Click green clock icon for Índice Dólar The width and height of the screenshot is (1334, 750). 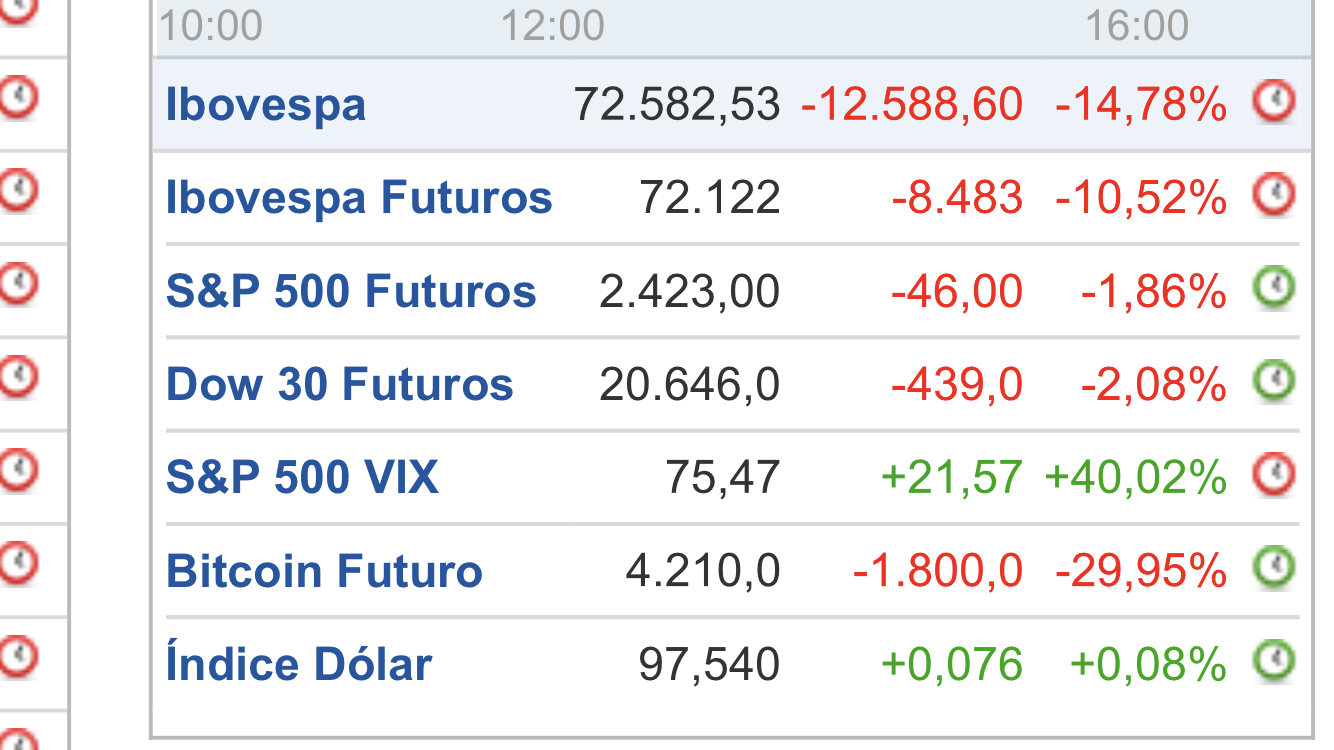1274,661
